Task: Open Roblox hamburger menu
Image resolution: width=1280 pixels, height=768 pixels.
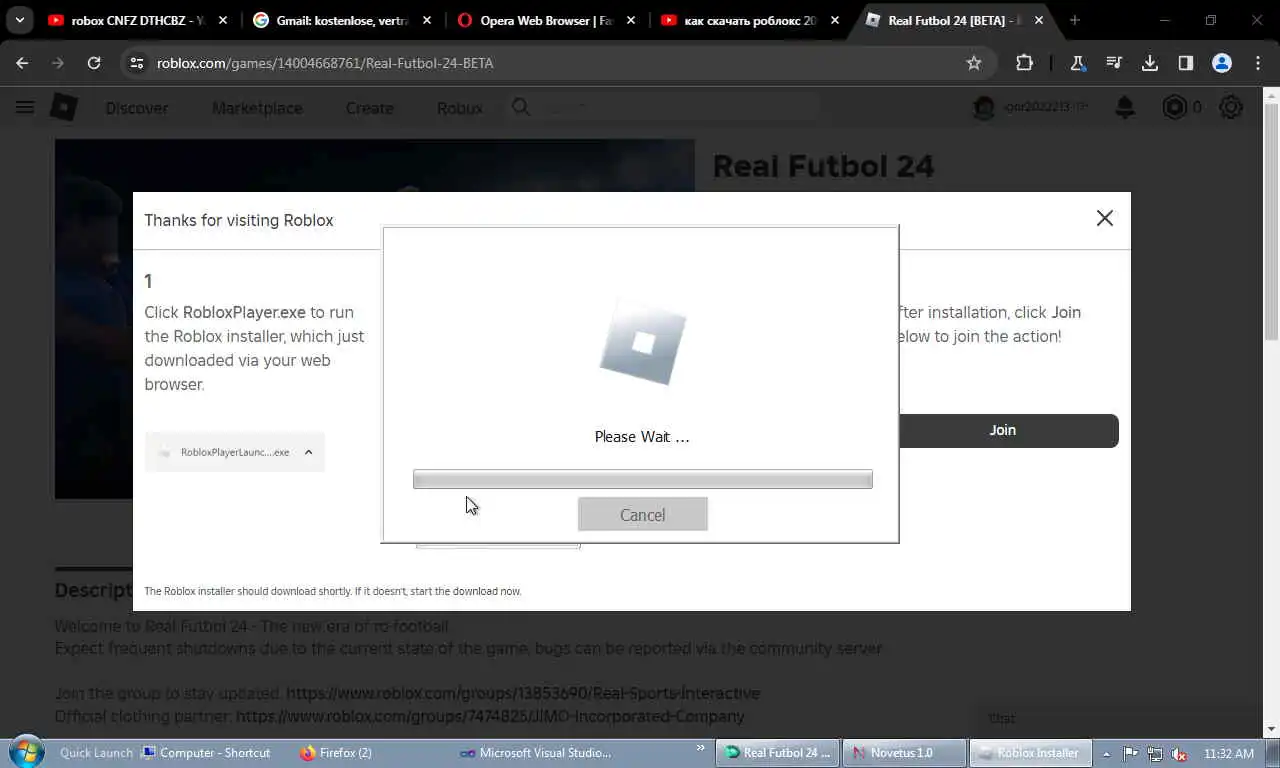Action: pyautogui.click(x=25, y=107)
